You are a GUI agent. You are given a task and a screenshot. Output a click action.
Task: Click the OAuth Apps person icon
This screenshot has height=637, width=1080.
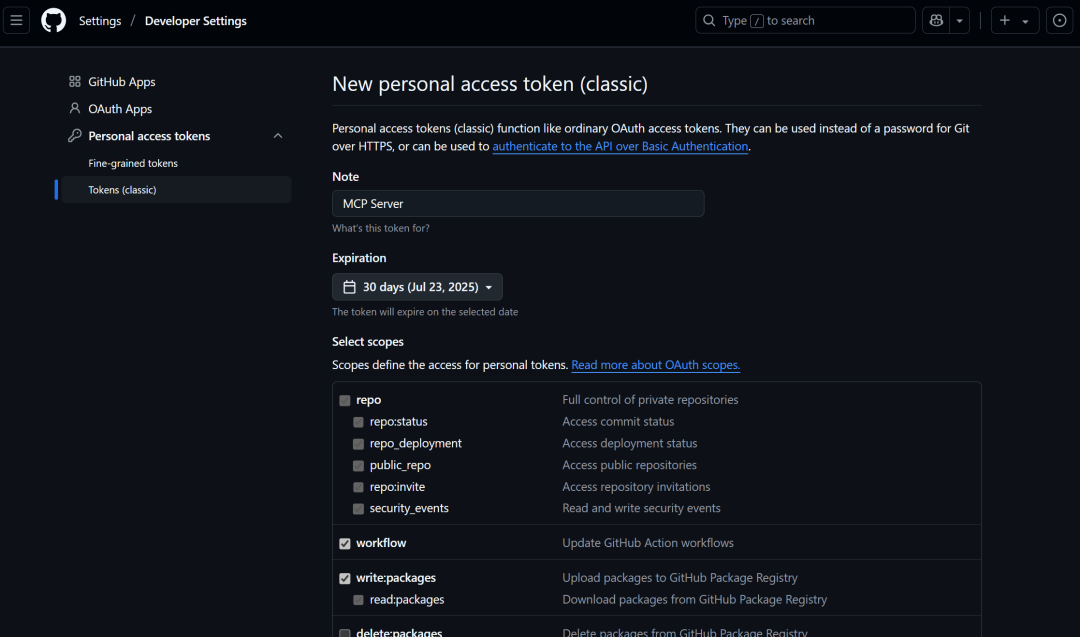74,109
